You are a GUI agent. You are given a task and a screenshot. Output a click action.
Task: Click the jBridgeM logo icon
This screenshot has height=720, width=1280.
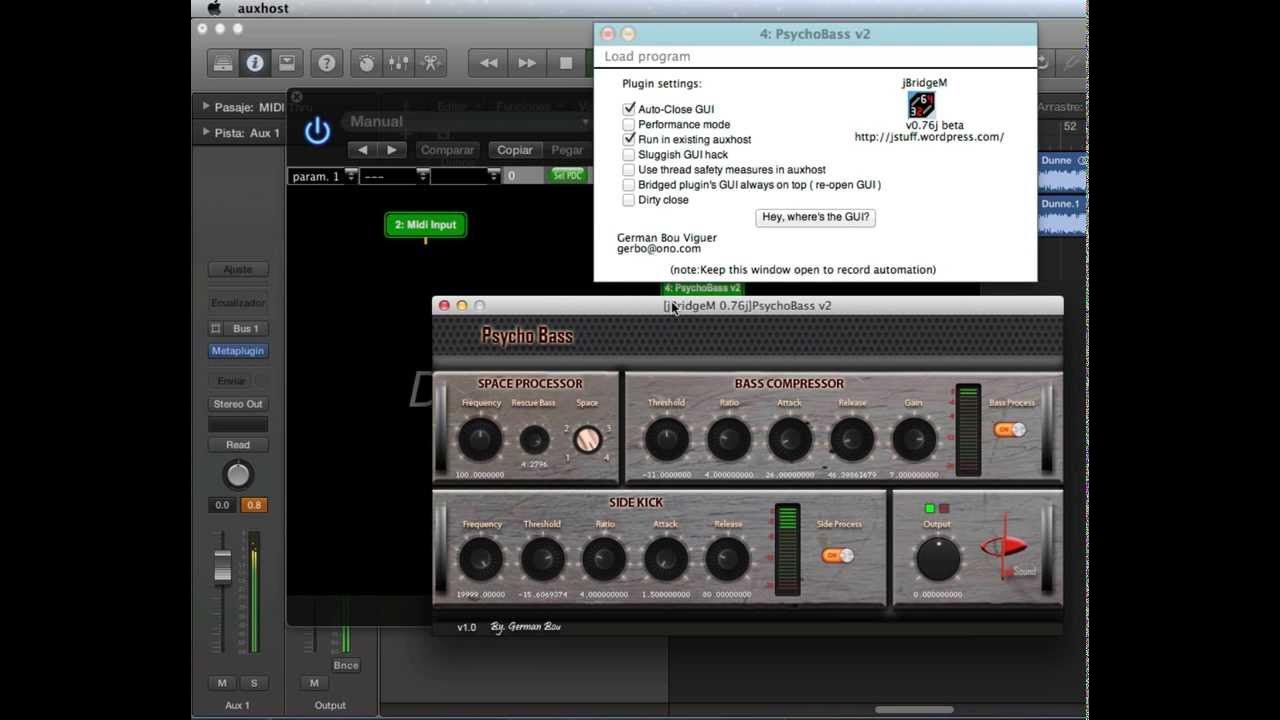pyautogui.click(x=920, y=105)
